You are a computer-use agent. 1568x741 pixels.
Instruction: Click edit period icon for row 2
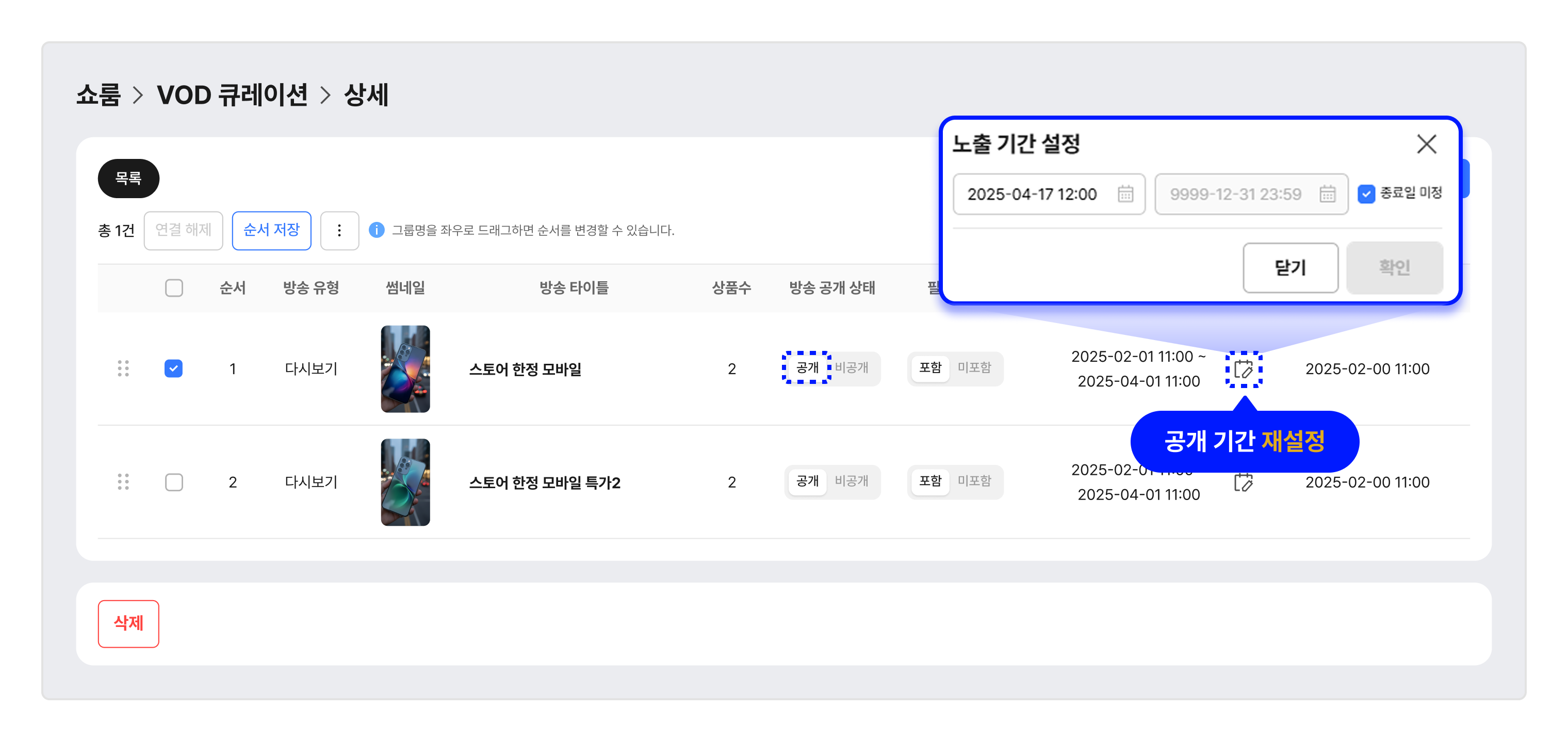(x=1244, y=483)
